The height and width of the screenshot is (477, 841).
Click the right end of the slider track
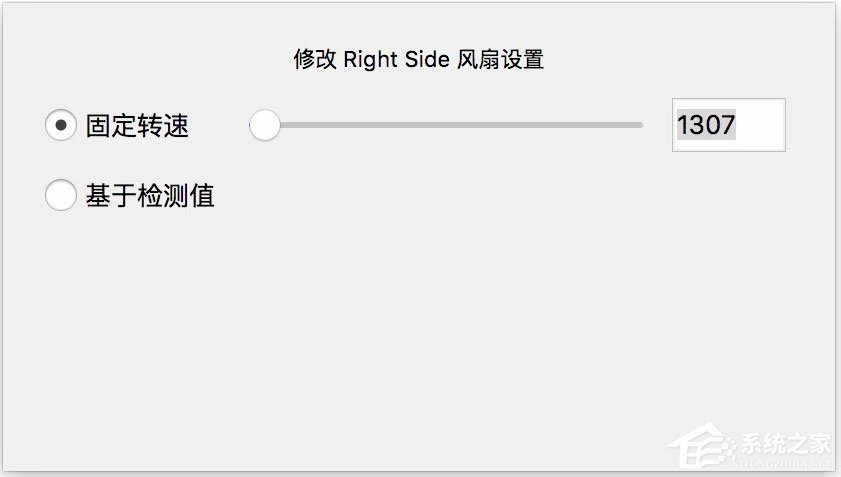click(638, 125)
